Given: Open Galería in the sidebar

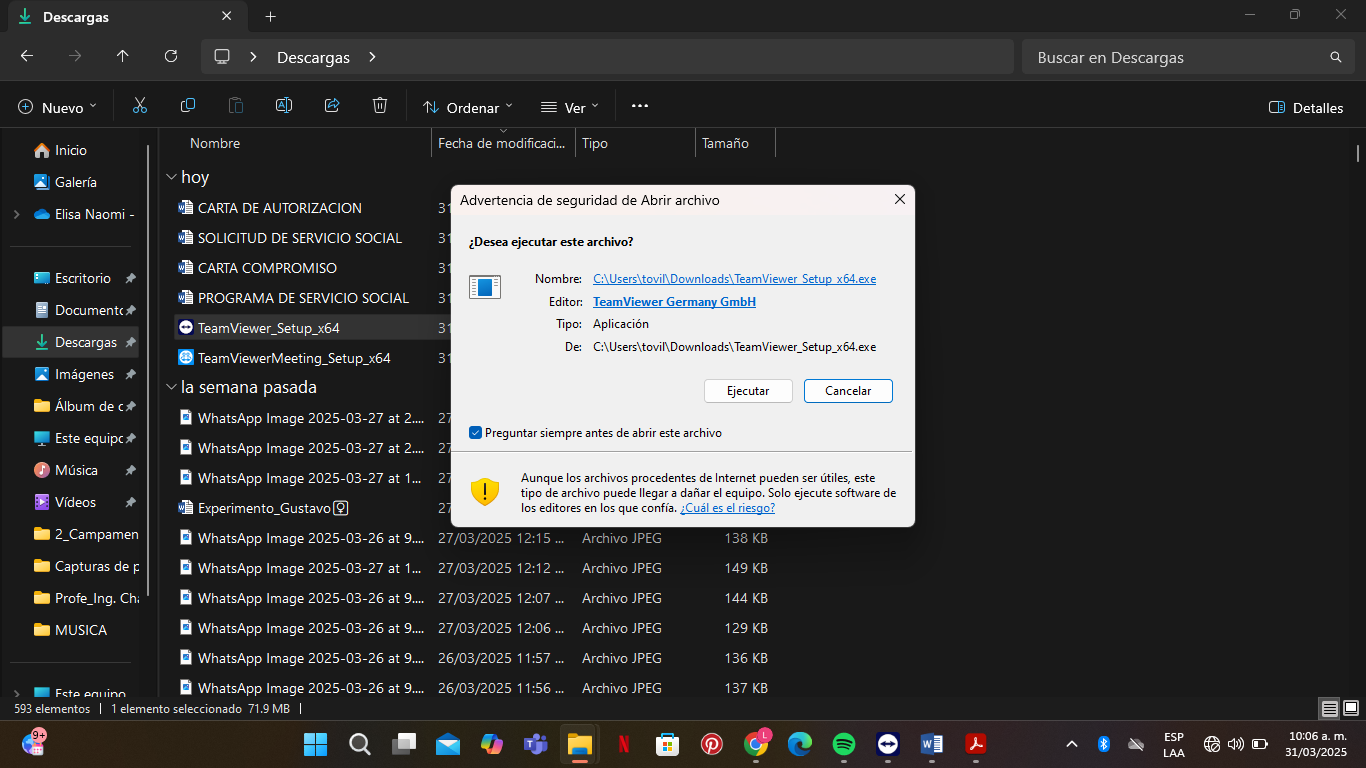Looking at the screenshot, I should (x=75, y=182).
